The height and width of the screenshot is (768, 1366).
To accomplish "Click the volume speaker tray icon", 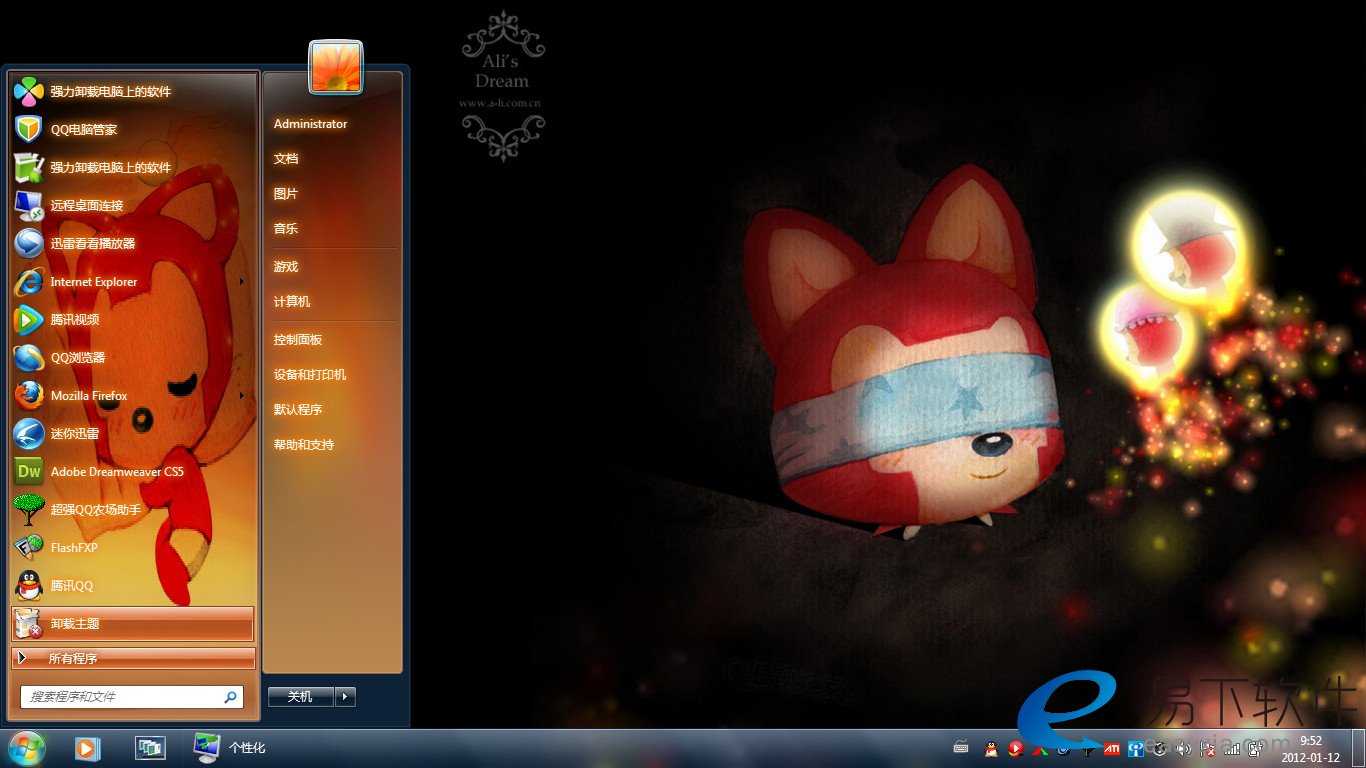I will (x=1183, y=748).
